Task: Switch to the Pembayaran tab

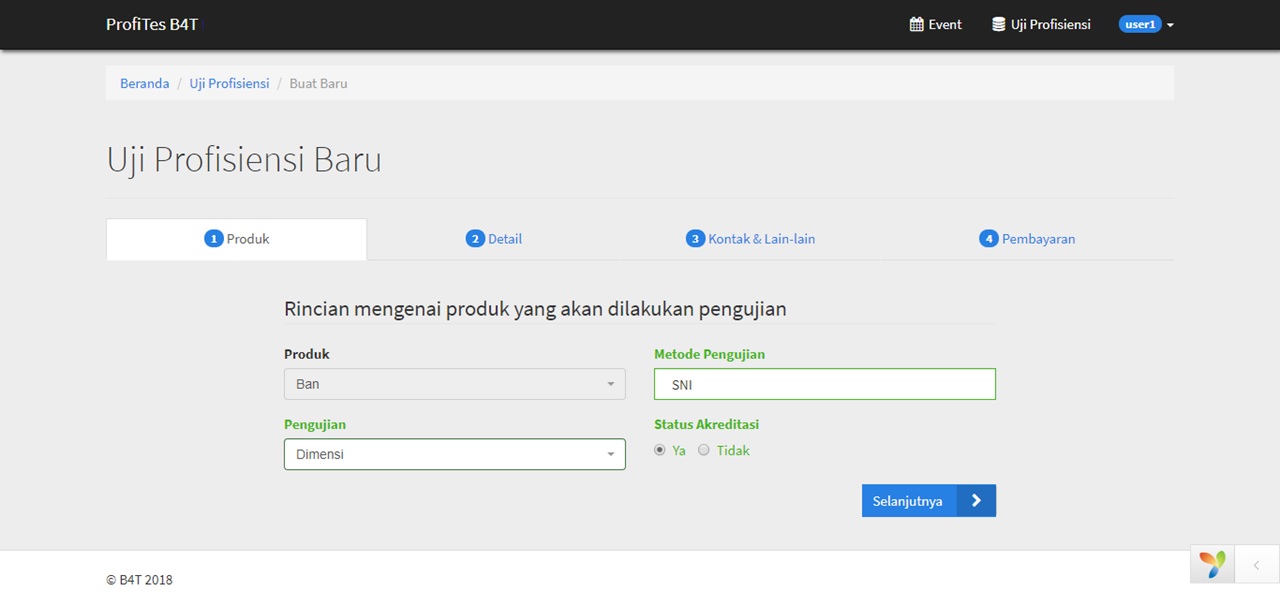Action: 1038,239
